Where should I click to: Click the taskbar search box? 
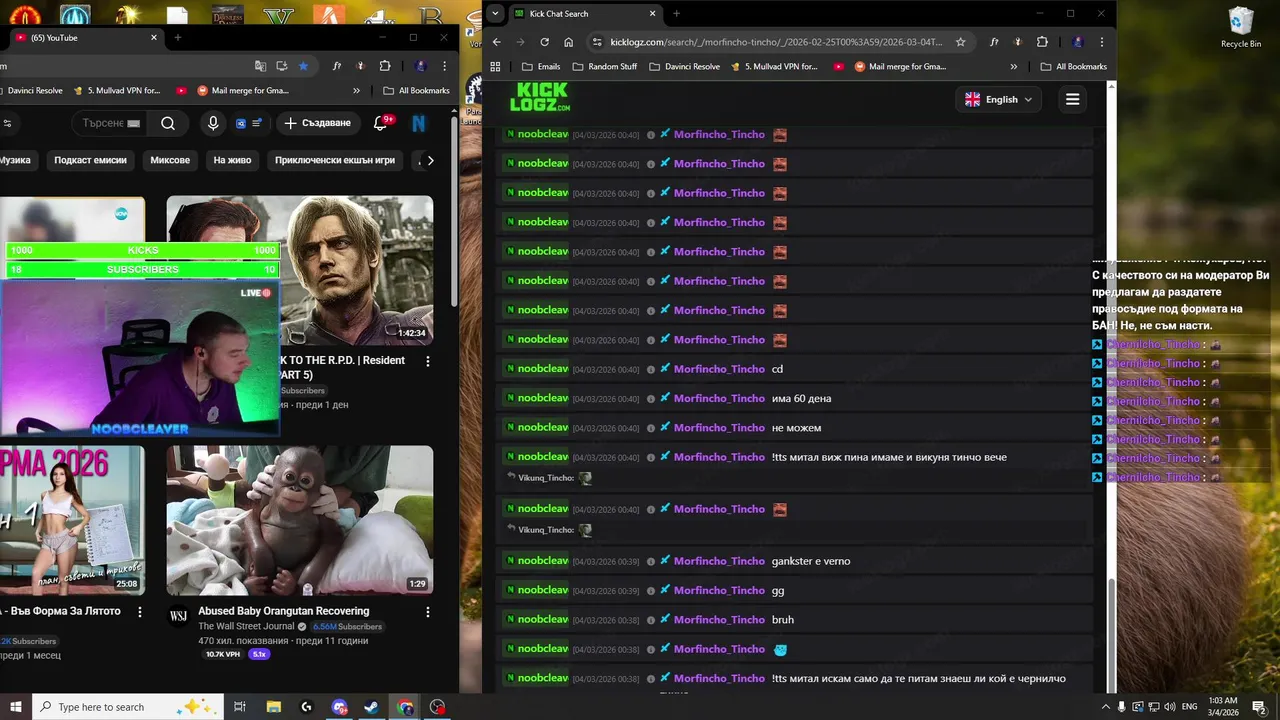[x=127, y=707]
